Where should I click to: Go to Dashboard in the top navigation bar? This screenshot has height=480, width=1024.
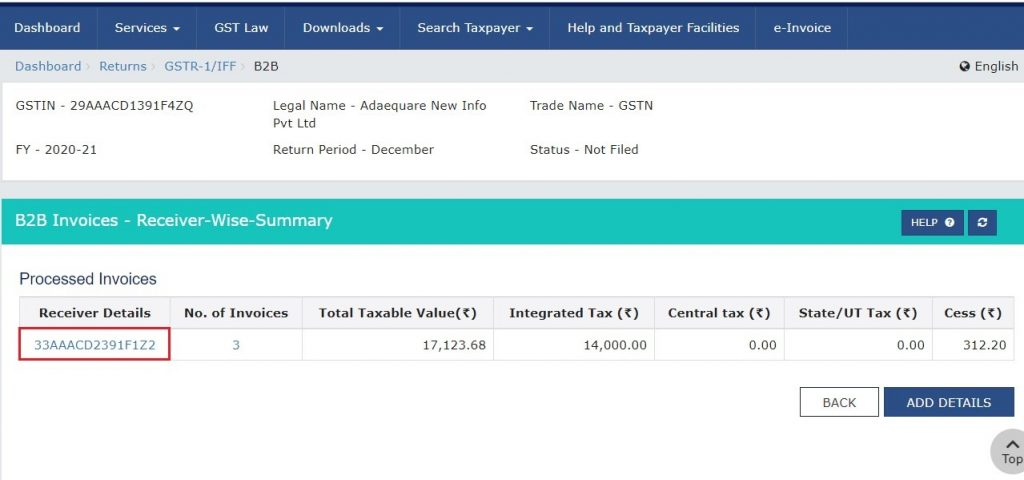pos(47,28)
